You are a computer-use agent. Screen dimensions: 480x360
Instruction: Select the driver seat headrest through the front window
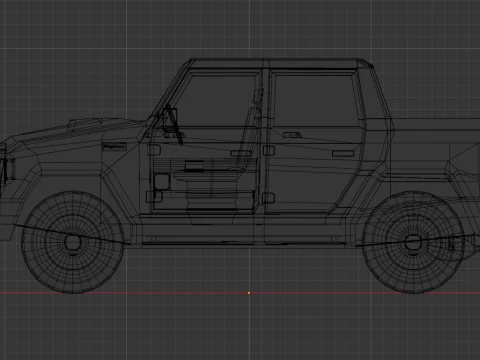click(259, 95)
